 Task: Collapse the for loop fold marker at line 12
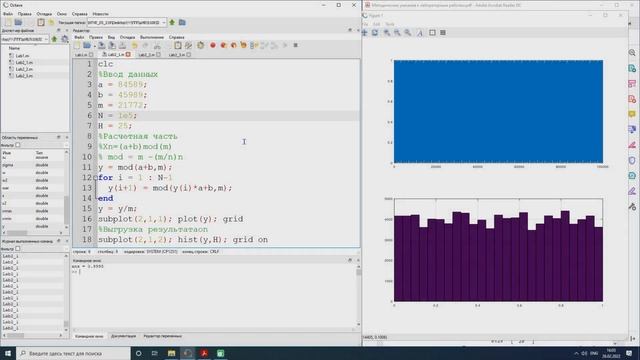click(95, 178)
